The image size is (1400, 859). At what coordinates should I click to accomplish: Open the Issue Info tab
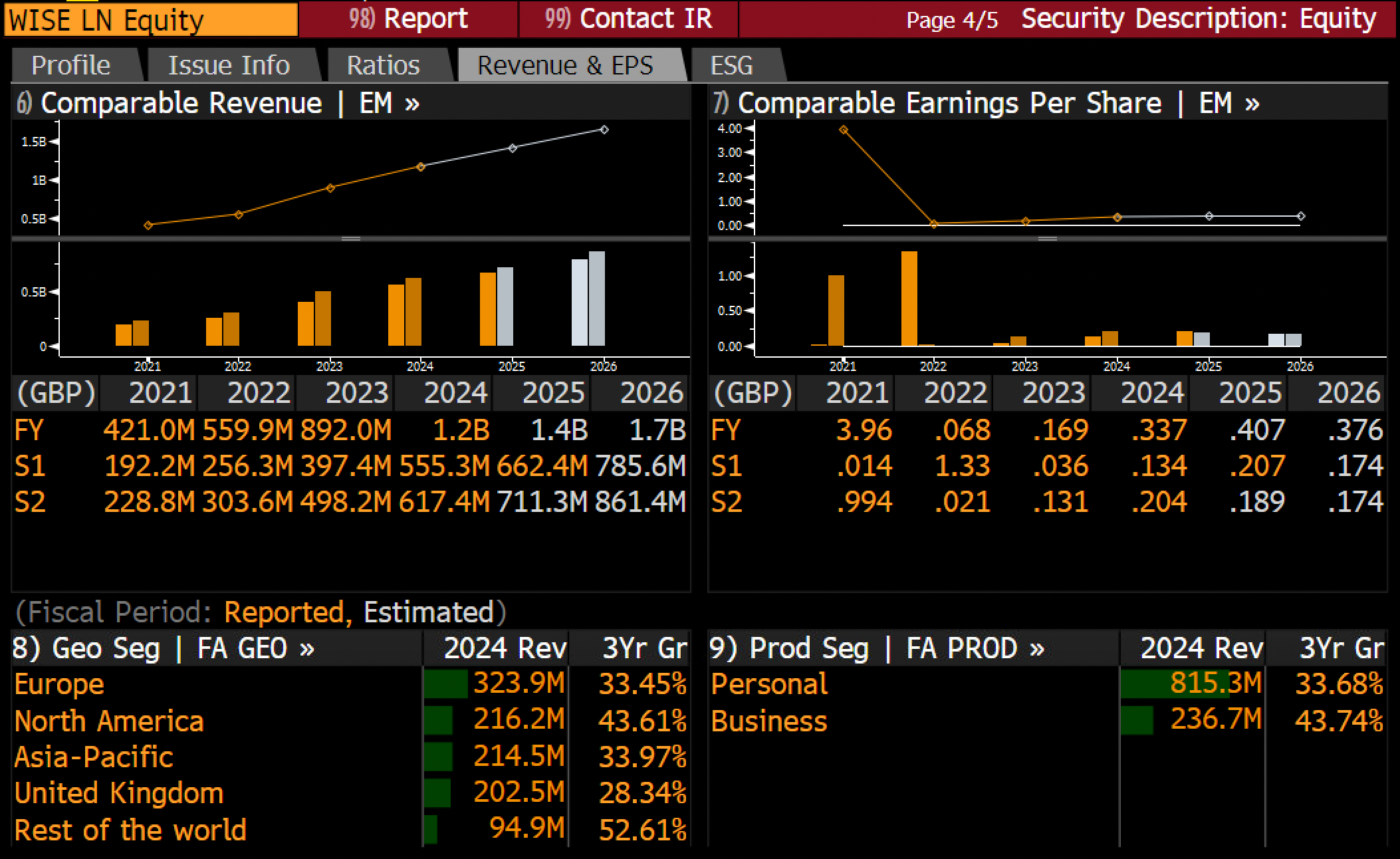[229, 65]
